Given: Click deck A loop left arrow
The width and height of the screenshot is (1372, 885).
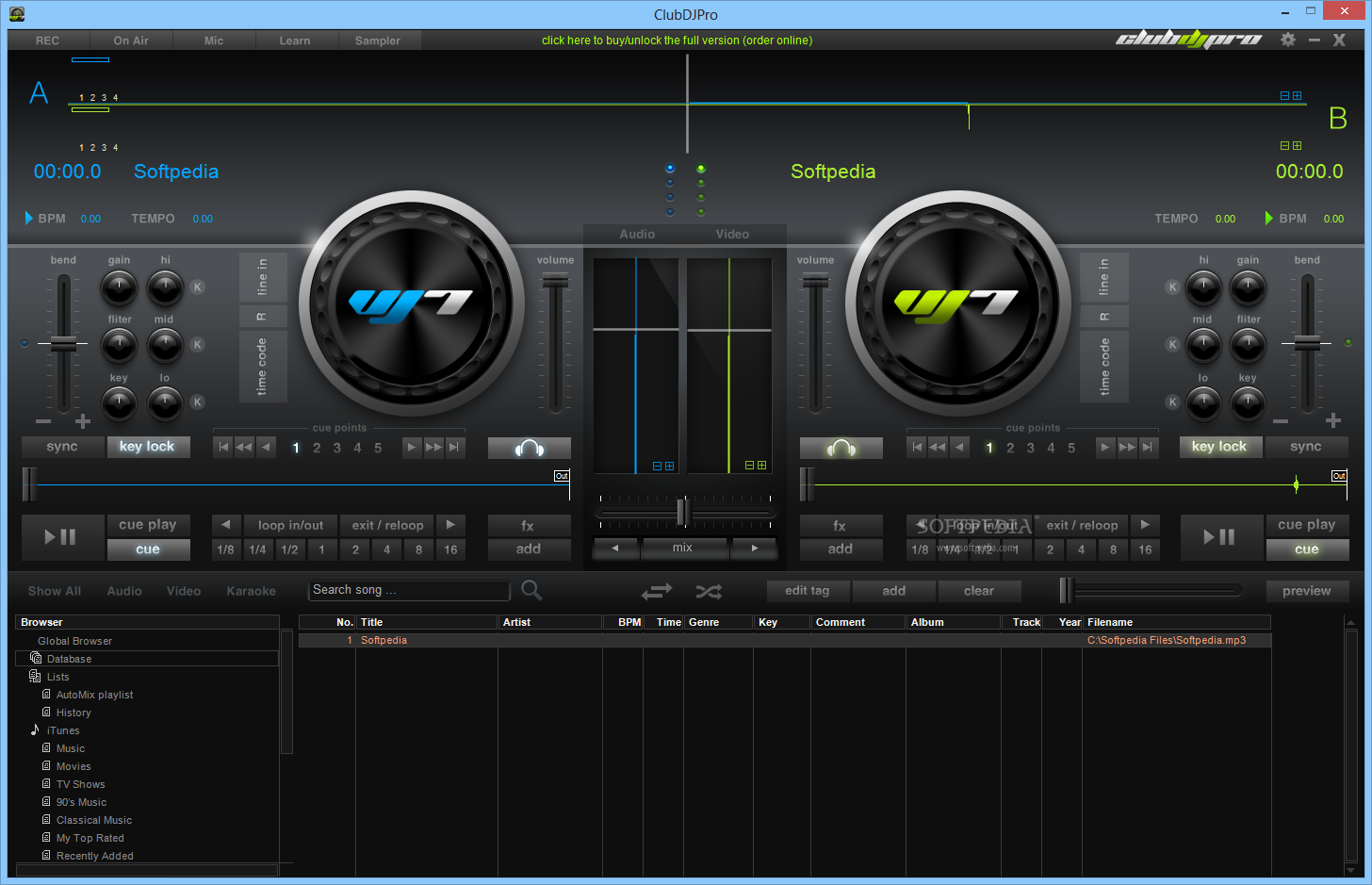Looking at the screenshot, I should pyautogui.click(x=226, y=525).
